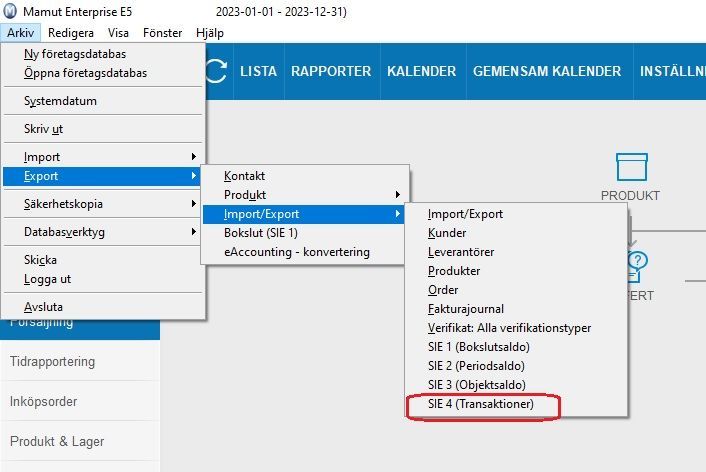This screenshot has width=706, height=472.
Task: Expand the Import submenu
Action: [103, 157]
